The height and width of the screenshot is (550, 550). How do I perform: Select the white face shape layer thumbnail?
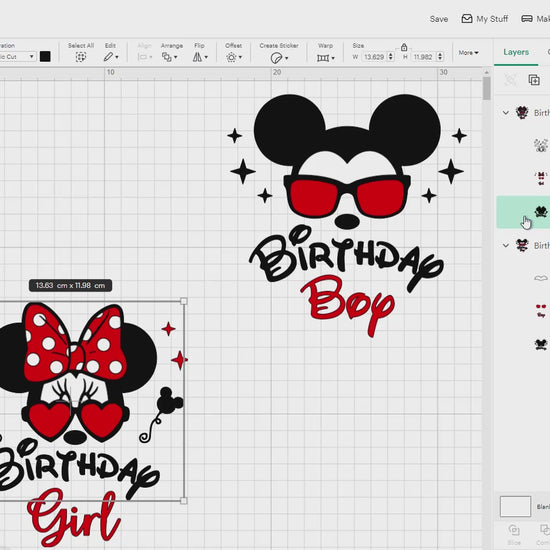coord(541,278)
